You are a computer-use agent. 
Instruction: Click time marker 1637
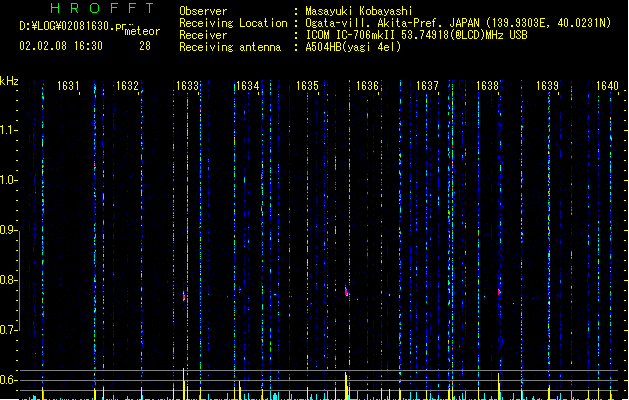point(427,86)
